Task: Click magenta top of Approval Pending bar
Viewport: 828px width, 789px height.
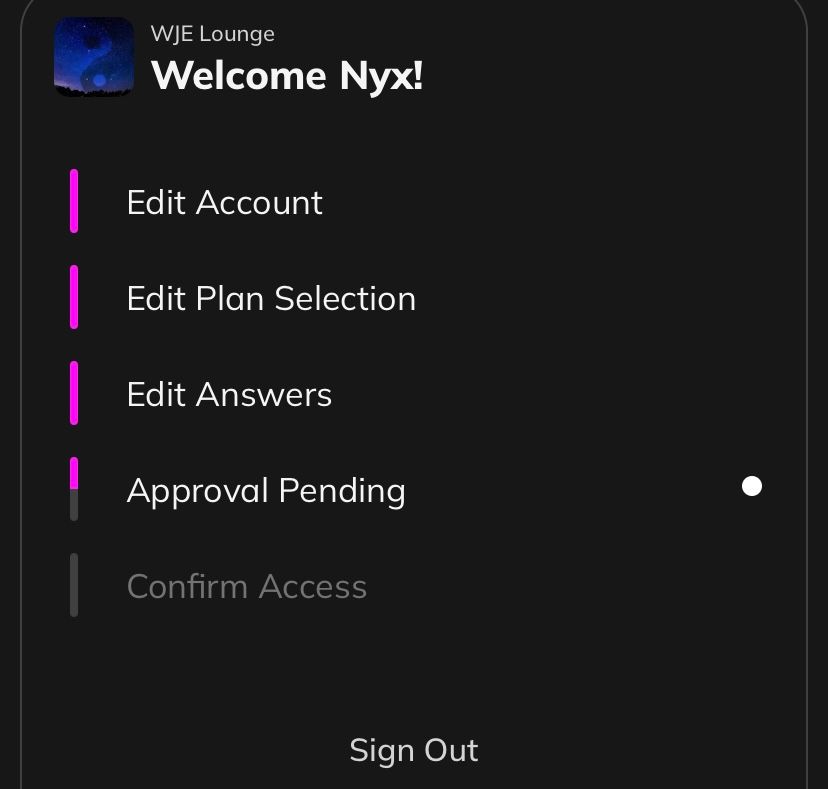Action: (x=74, y=473)
